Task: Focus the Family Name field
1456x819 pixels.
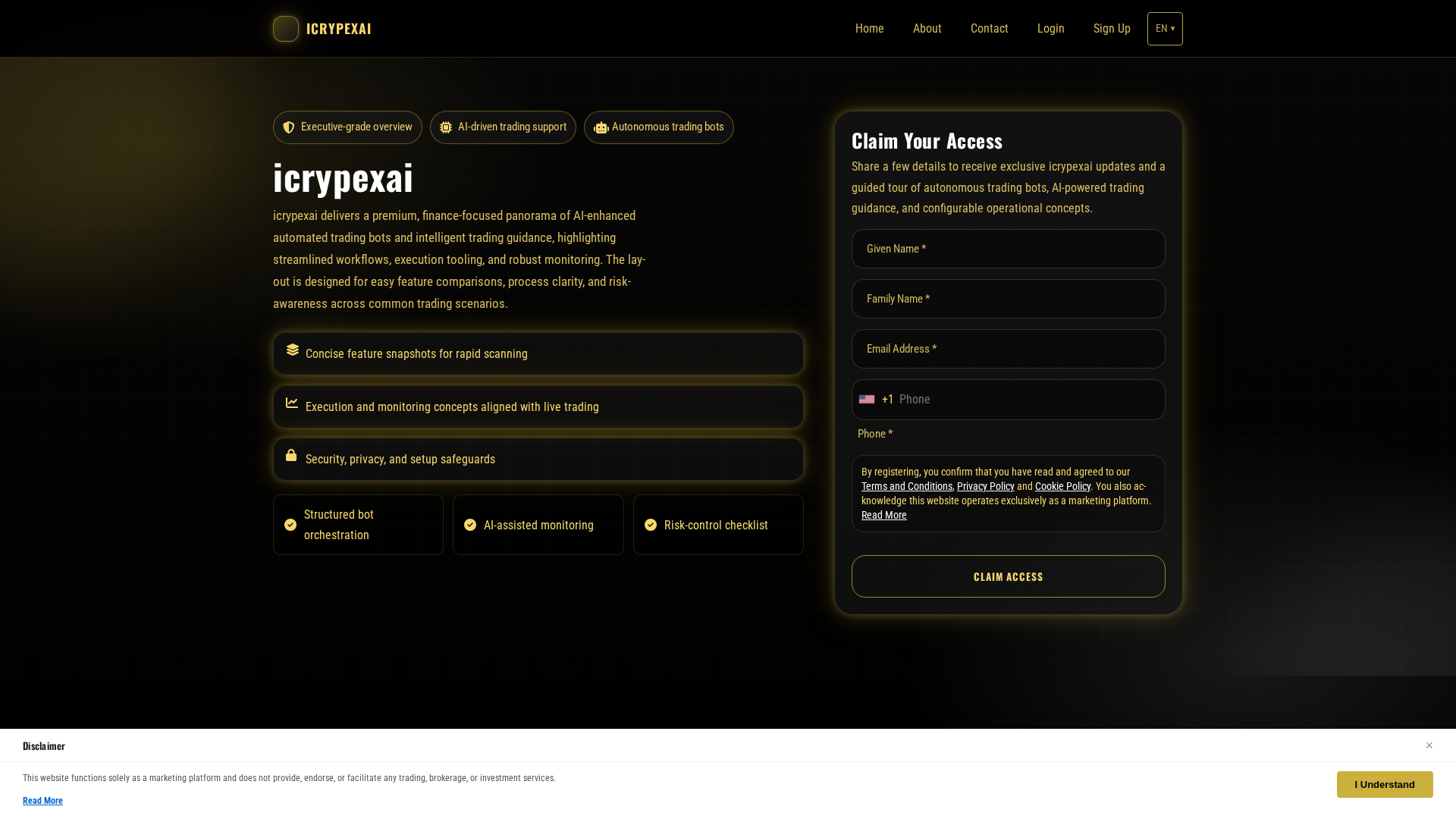Action: (x=1009, y=299)
